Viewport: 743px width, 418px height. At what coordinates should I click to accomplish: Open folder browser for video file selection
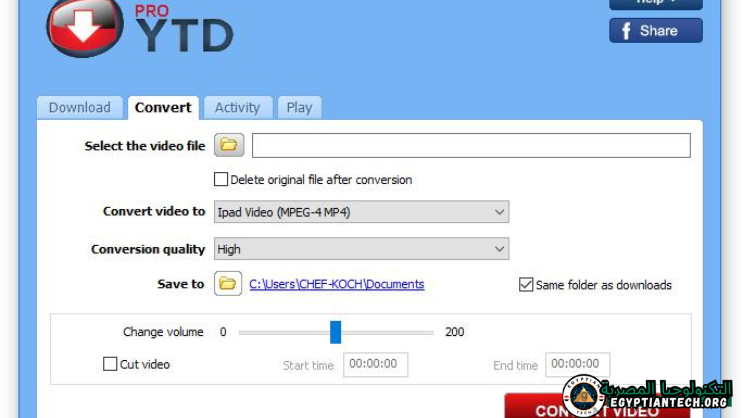[229, 145]
